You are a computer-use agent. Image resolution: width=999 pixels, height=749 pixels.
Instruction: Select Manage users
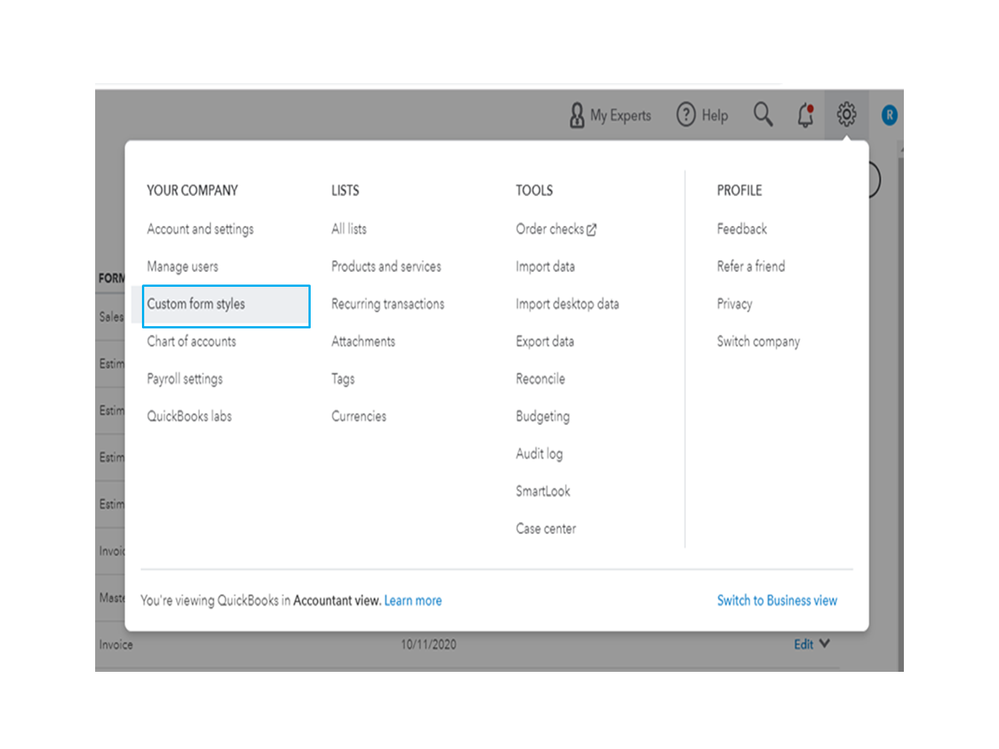tap(182, 266)
